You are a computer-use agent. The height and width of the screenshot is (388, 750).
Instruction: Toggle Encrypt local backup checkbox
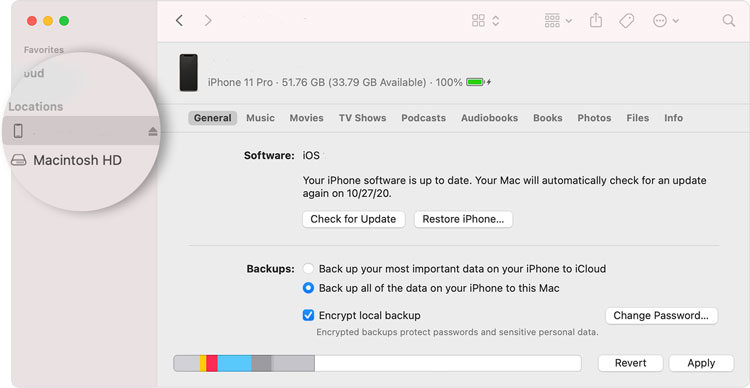pyautogui.click(x=309, y=315)
